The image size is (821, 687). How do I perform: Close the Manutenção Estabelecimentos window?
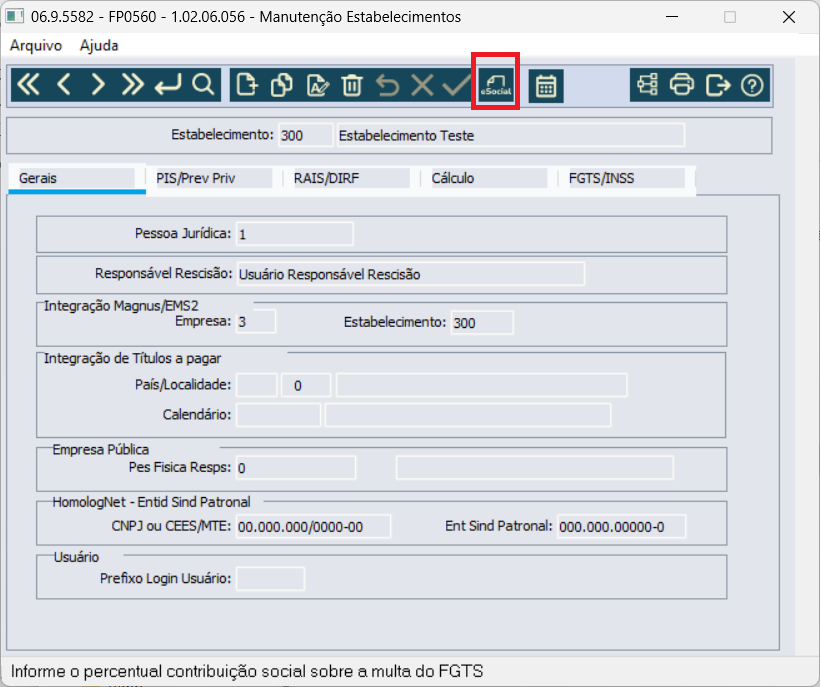[x=789, y=17]
